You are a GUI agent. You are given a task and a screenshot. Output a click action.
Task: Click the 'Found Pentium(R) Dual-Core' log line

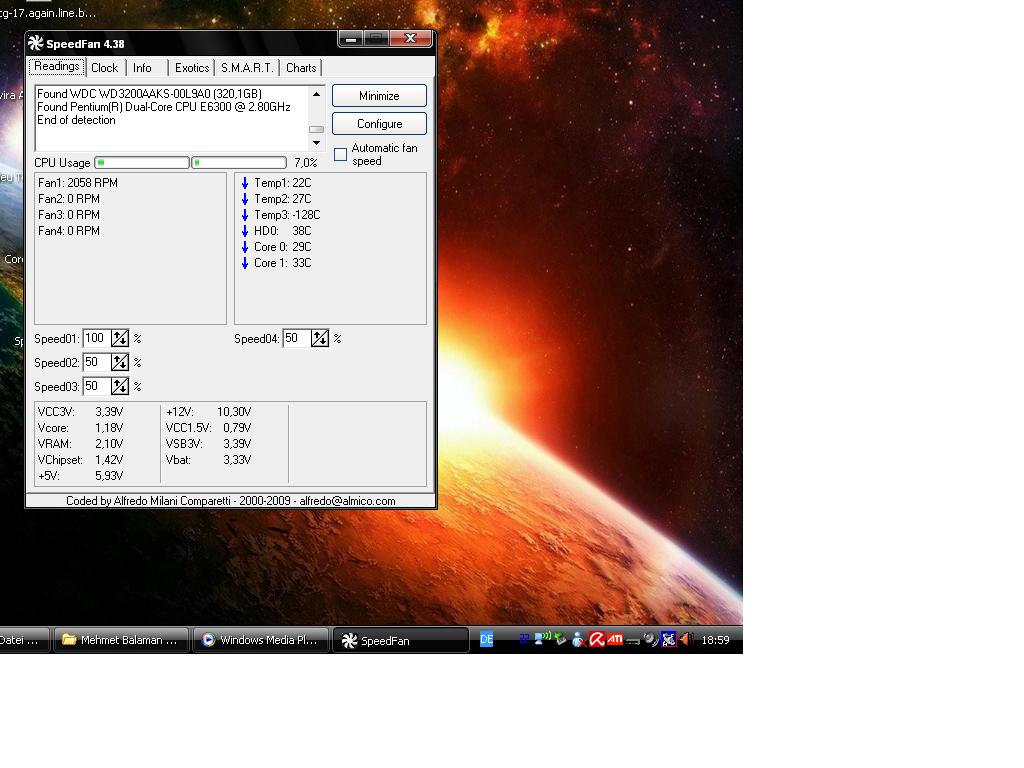(x=163, y=107)
